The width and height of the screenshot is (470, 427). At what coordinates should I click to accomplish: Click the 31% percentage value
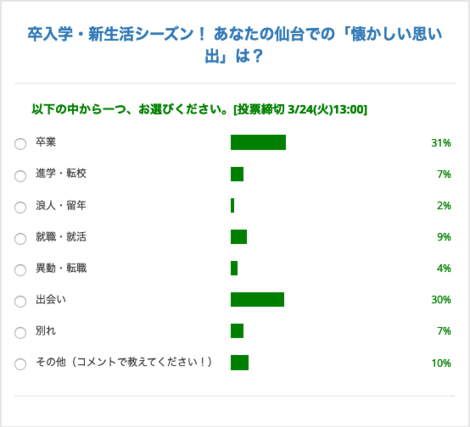click(441, 143)
